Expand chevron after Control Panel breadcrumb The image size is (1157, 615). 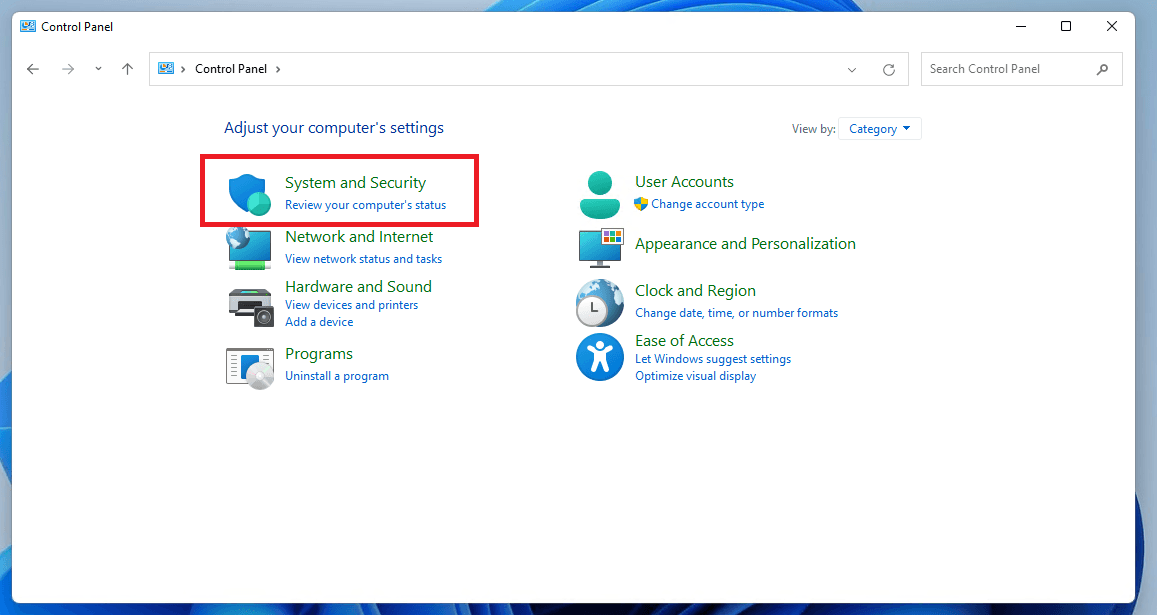click(278, 69)
